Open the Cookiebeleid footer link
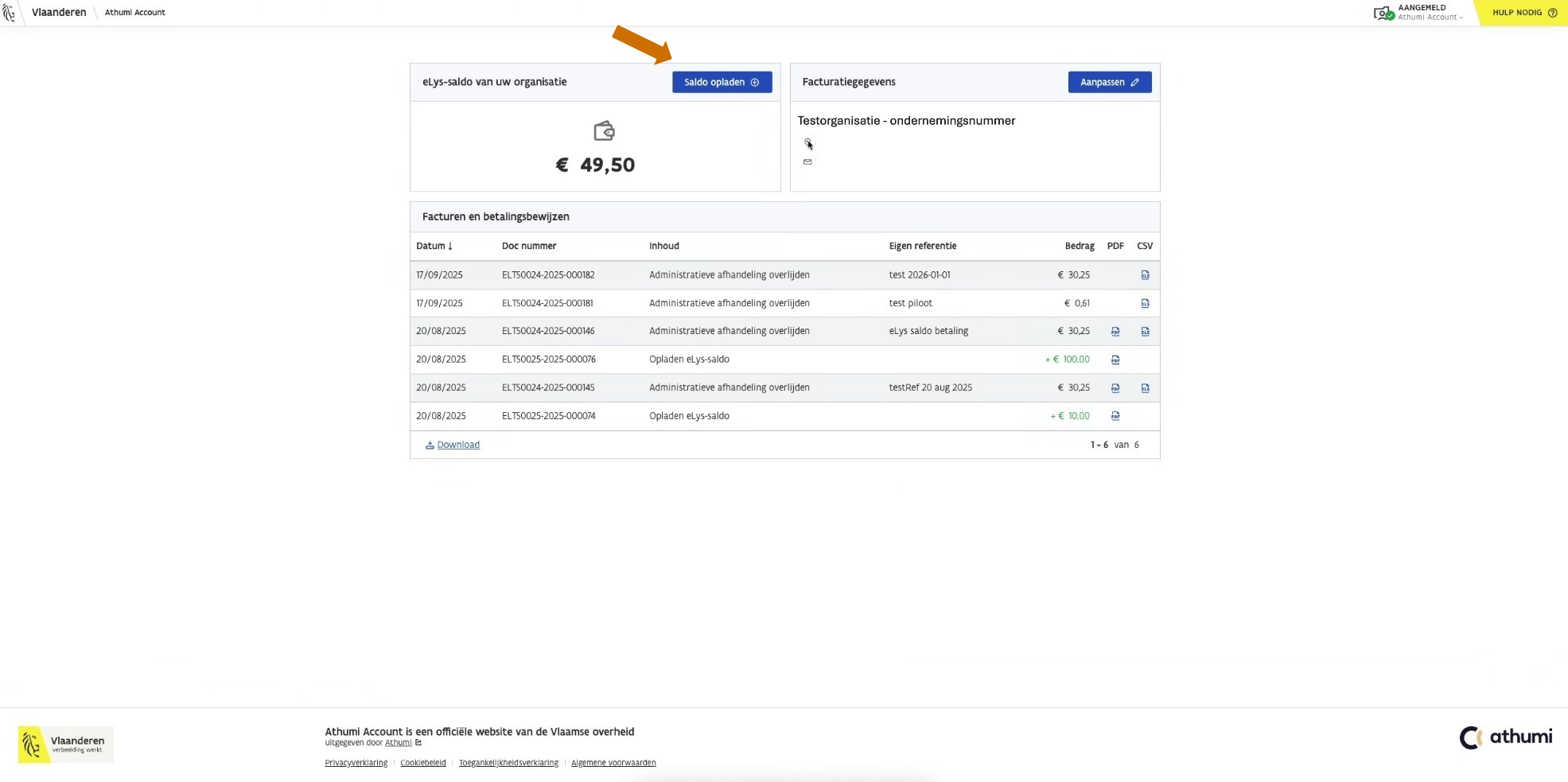 pyautogui.click(x=422, y=763)
